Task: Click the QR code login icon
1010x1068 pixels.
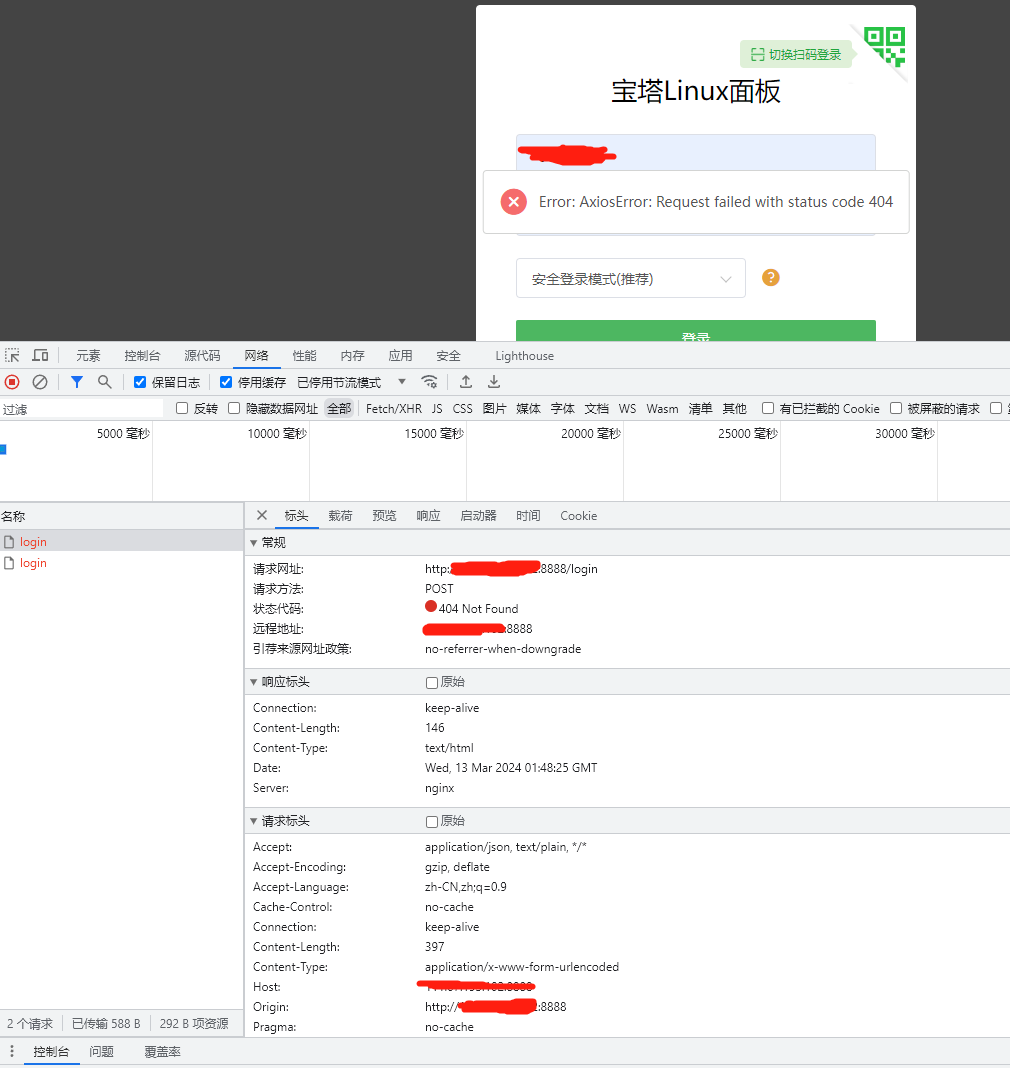Action: coord(884,46)
